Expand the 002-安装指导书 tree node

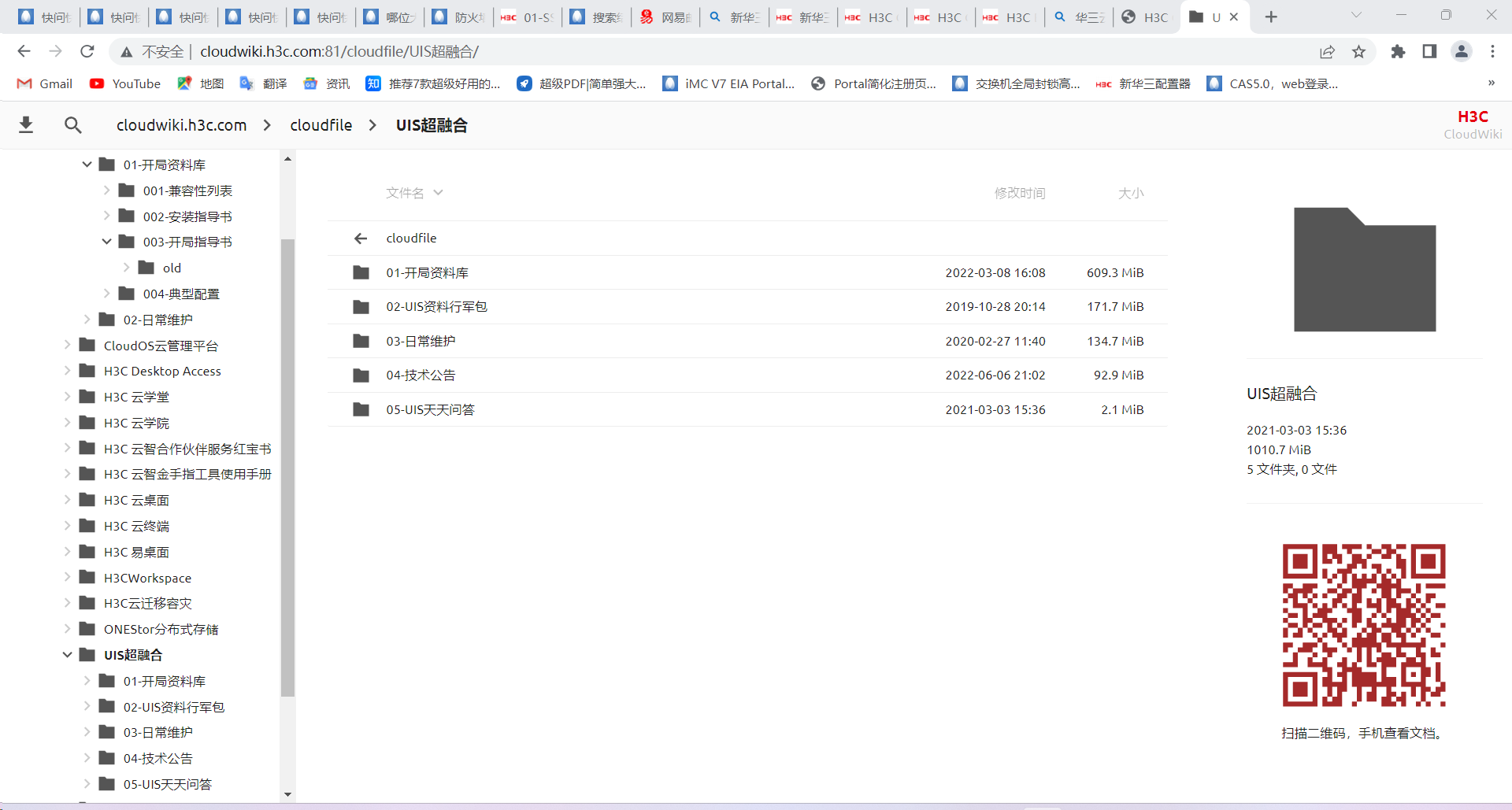106,216
